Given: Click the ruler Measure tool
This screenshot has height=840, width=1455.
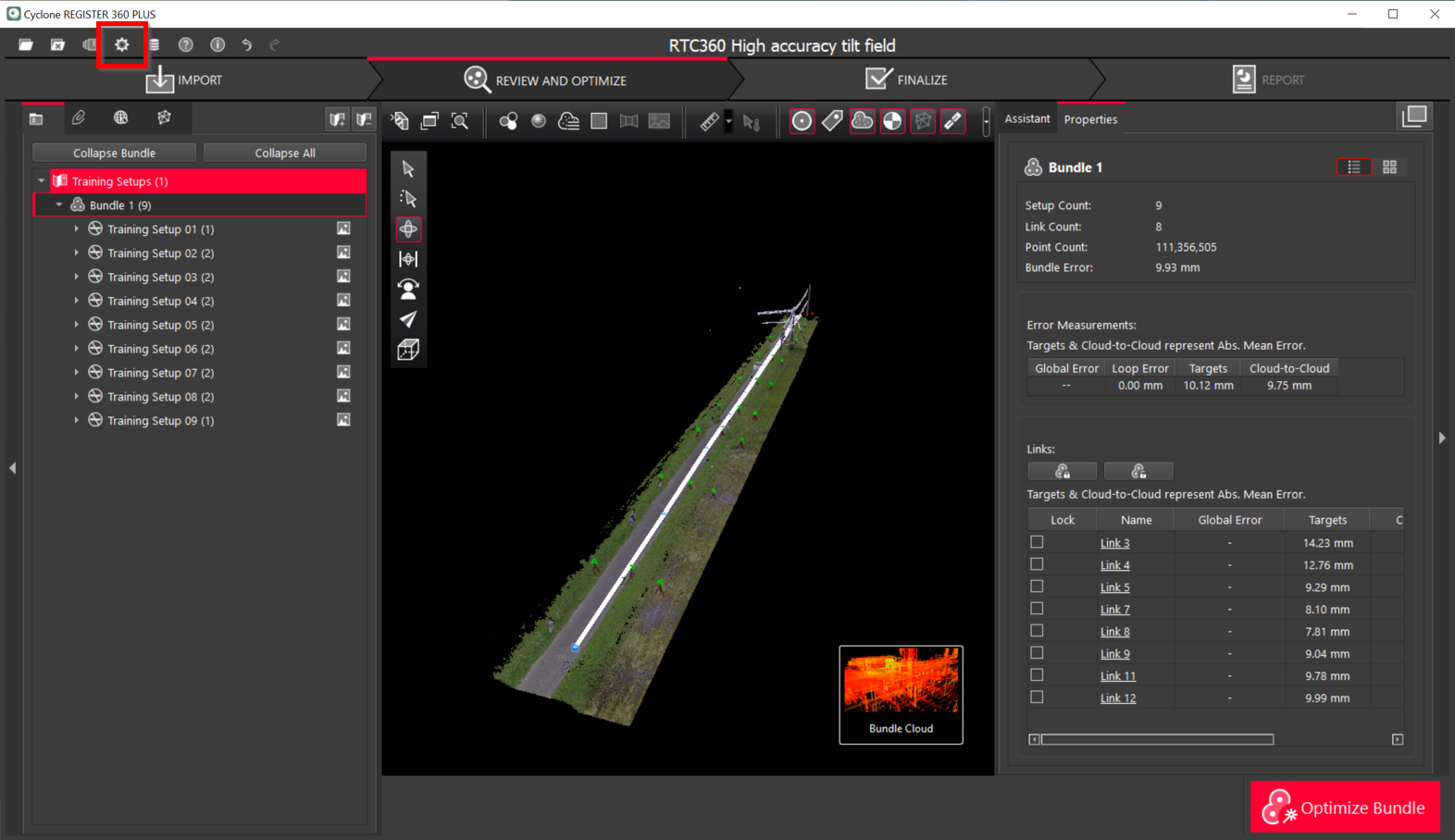Looking at the screenshot, I should tap(709, 121).
